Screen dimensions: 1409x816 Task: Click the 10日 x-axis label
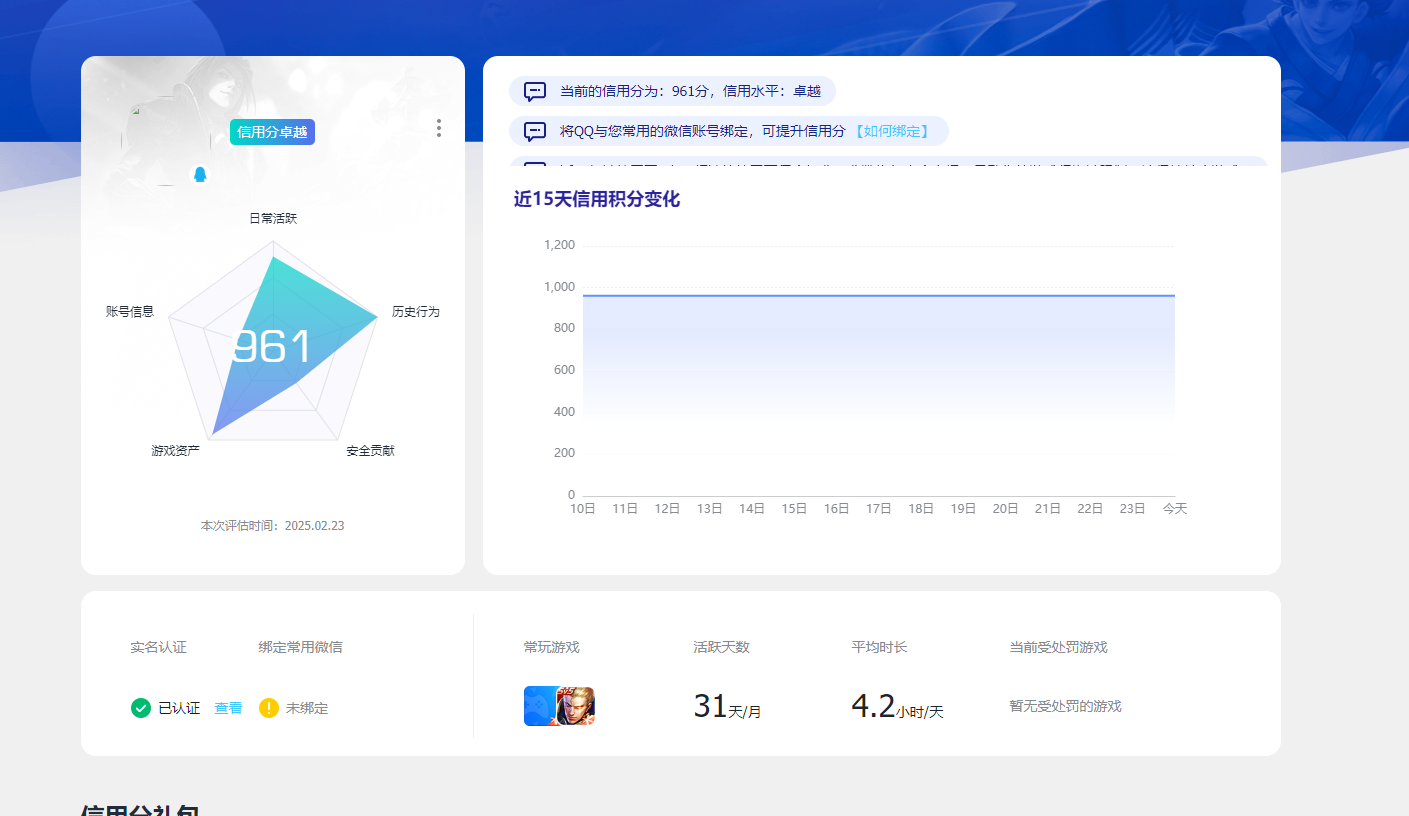[583, 509]
